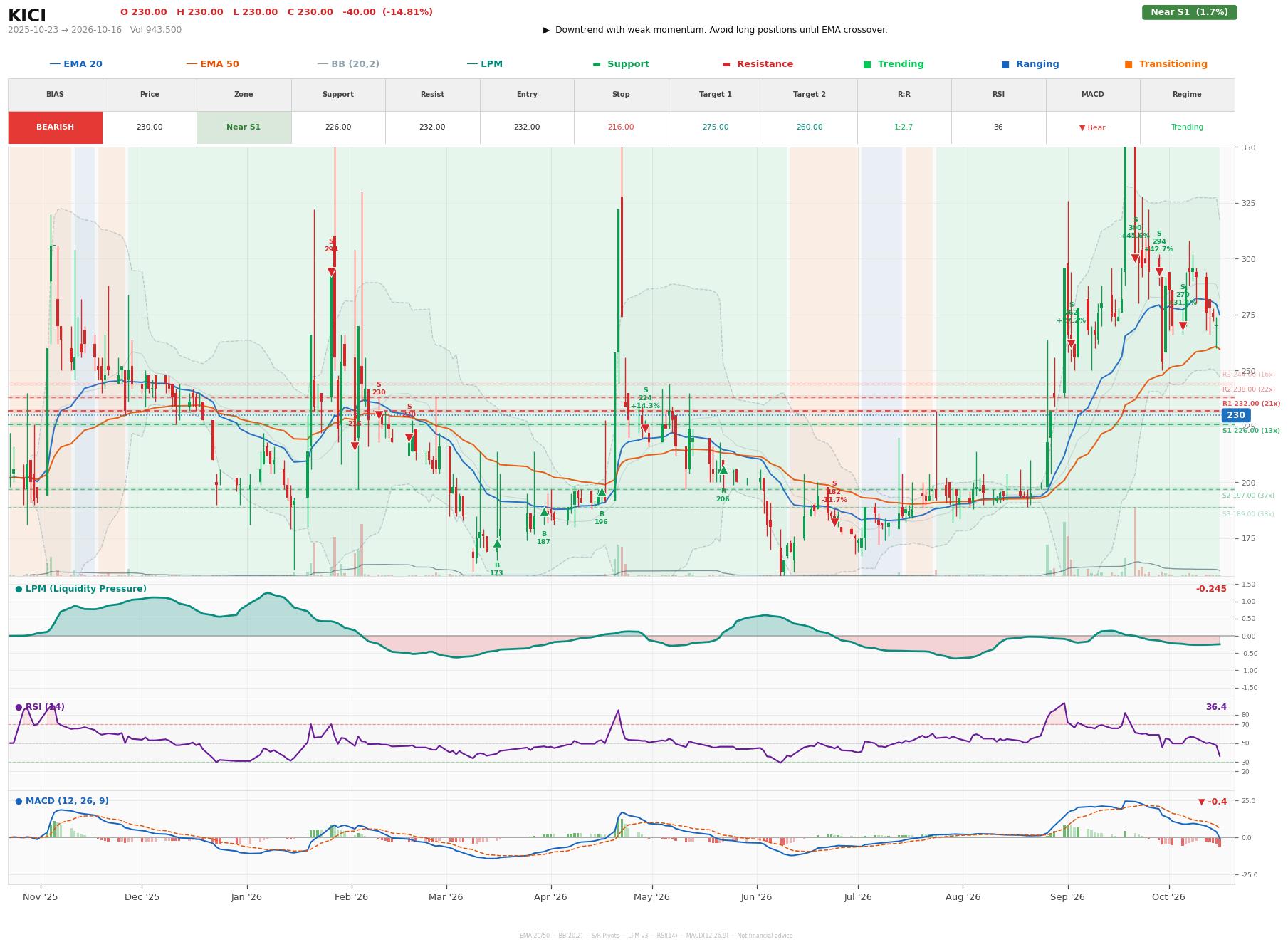Image resolution: width=1288 pixels, height=947 pixels.
Task: Click the S1 226.00 (13x) level label
Action: point(1251,431)
